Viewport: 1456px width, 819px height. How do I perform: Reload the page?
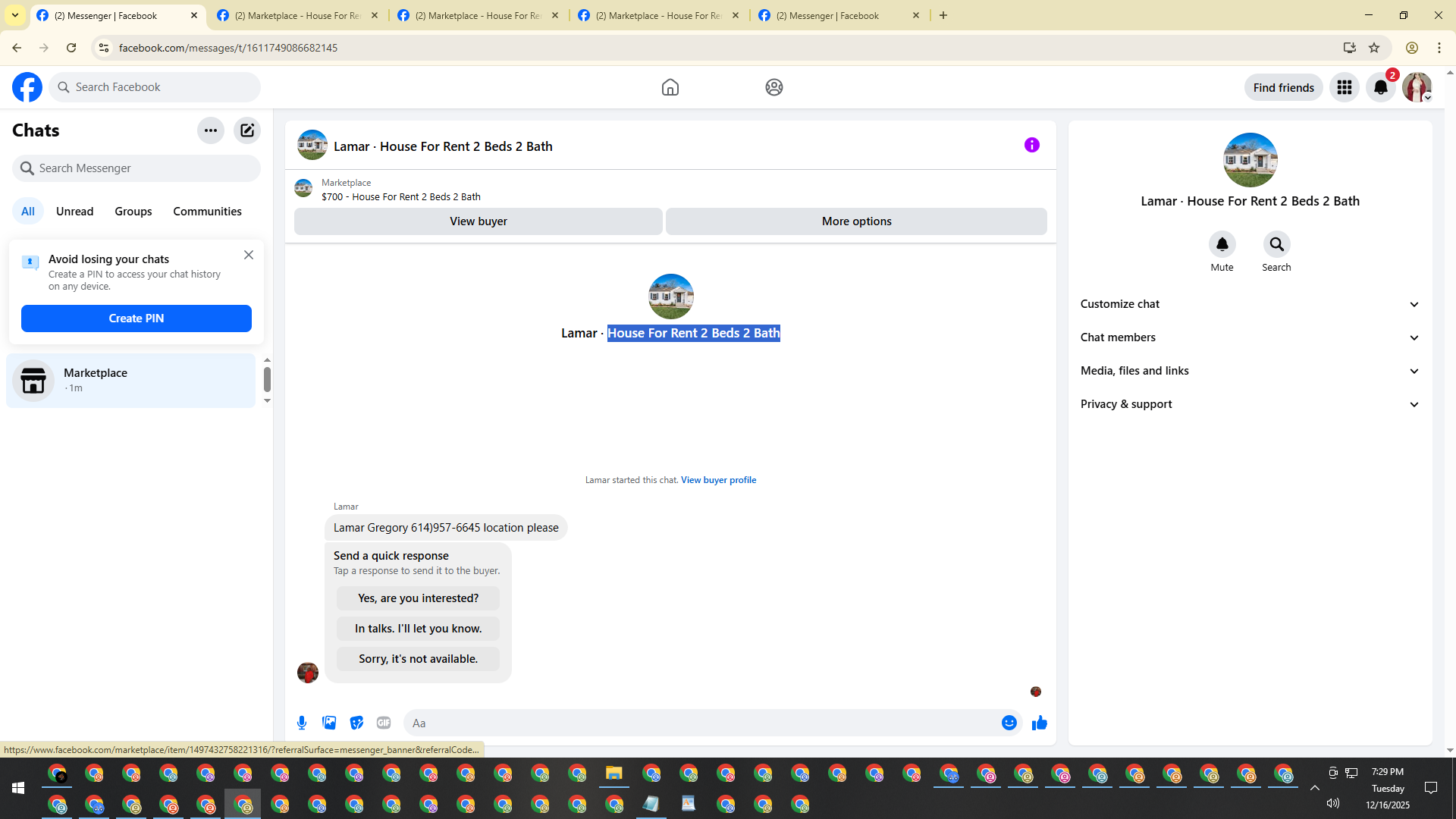(x=71, y=48)
